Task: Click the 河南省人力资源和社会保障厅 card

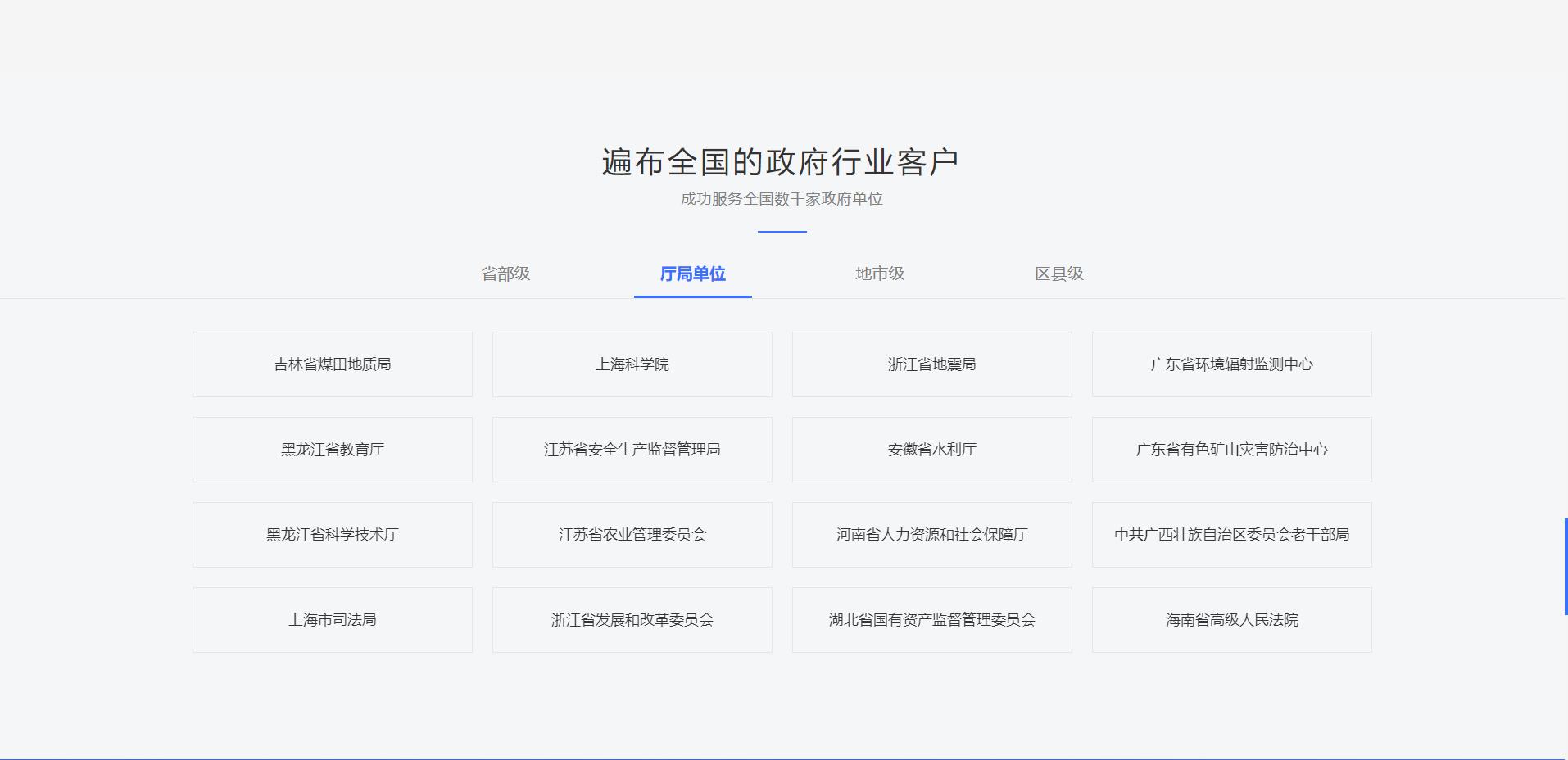Action: tap(932, 535)
